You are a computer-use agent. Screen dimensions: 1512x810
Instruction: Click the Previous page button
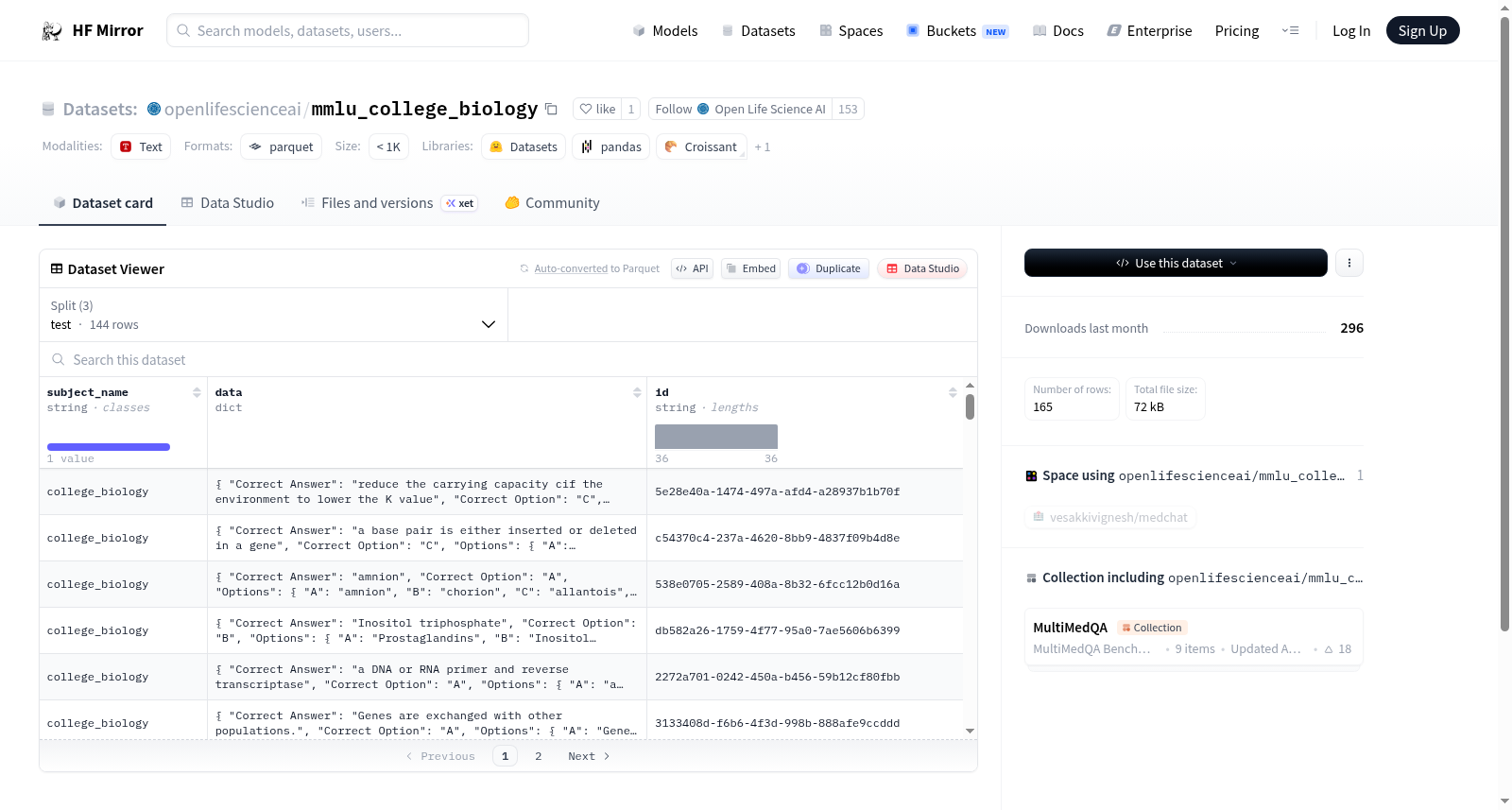tap(440, 756)
